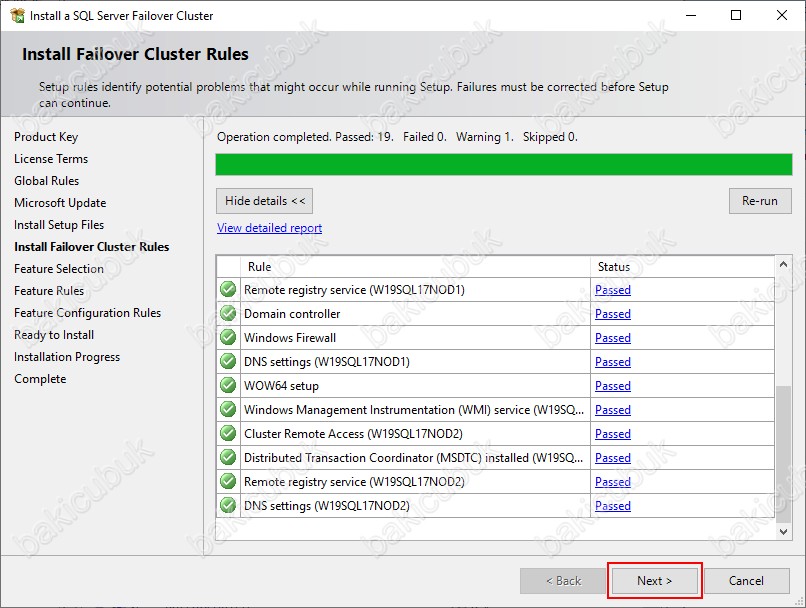The width and height of the screenshot is (806, 608).
Task: Click the rules list scroll down arrow
Action: tap(783, 531)
